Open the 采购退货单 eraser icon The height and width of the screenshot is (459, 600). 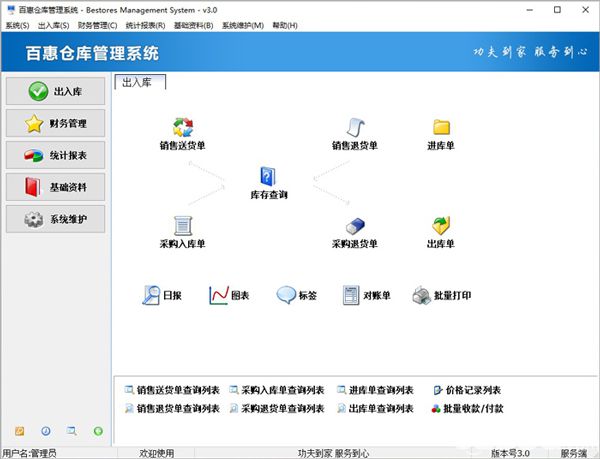(355, 226)
